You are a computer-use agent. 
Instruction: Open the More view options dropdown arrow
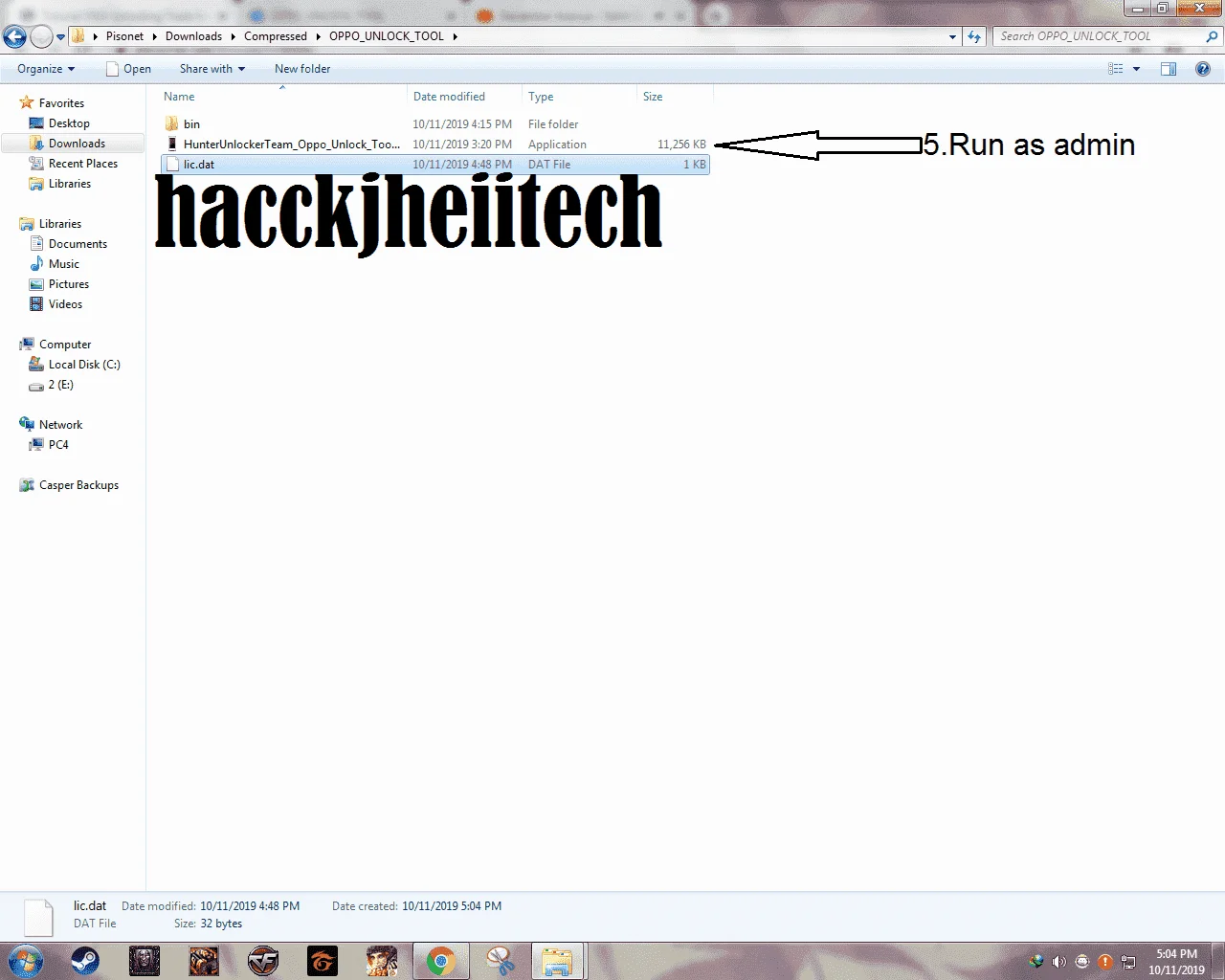pyautogui.click(x=1136, y=69)
